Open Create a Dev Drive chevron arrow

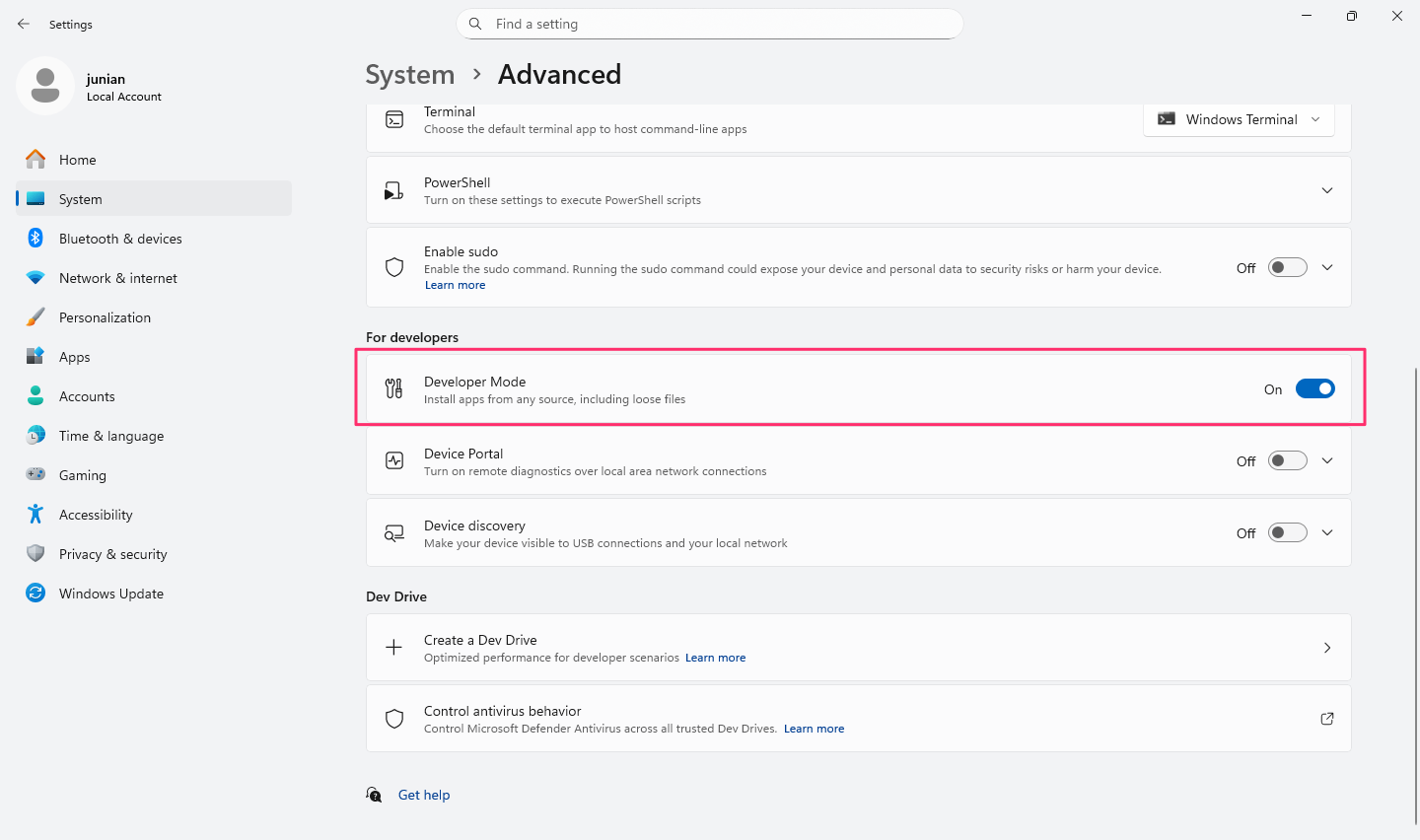[x=1327, y=648]
